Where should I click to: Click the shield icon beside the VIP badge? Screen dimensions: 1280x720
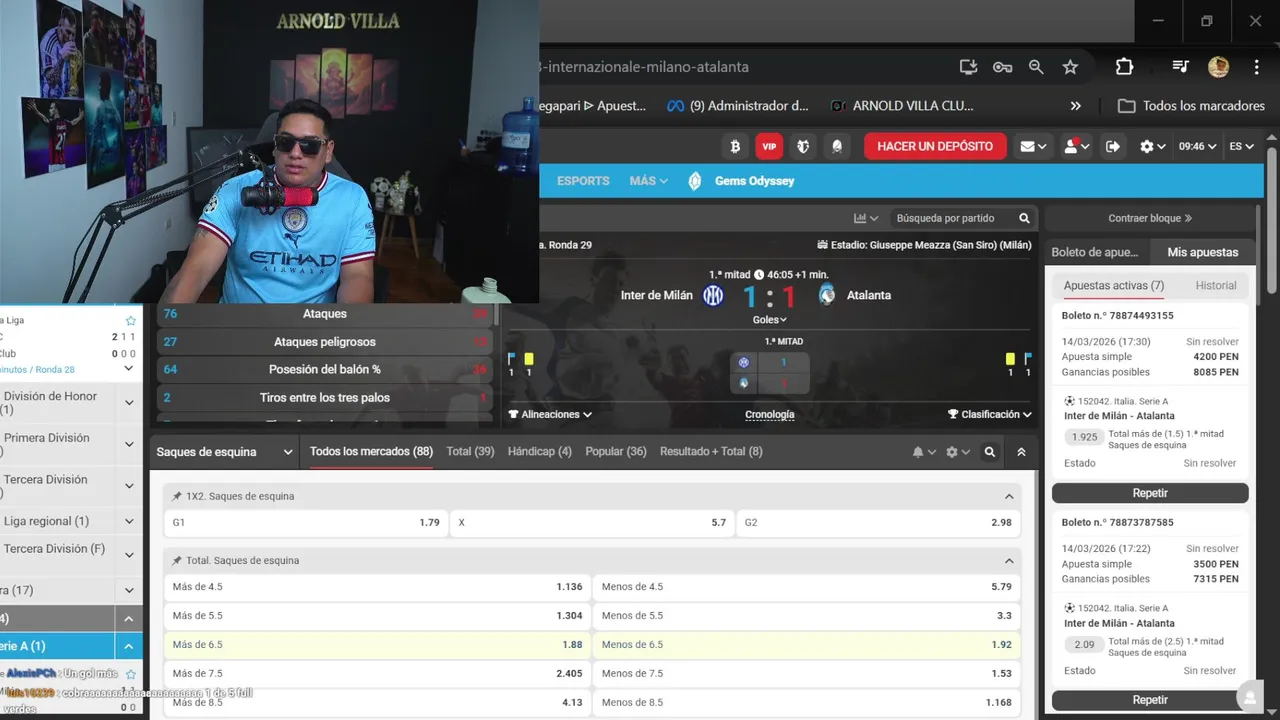pyautogui.click(x=803, y=146)
